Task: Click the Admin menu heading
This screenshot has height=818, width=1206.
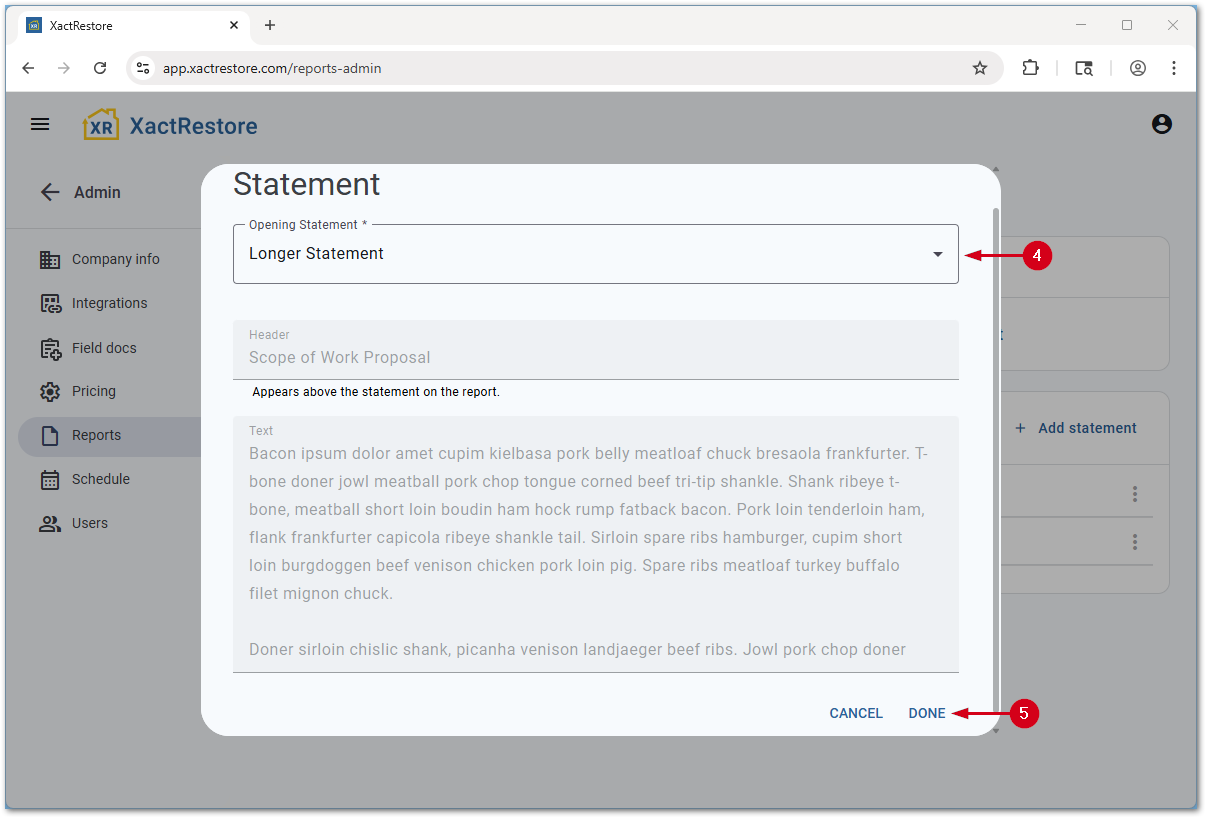Action: coord(100,192)
